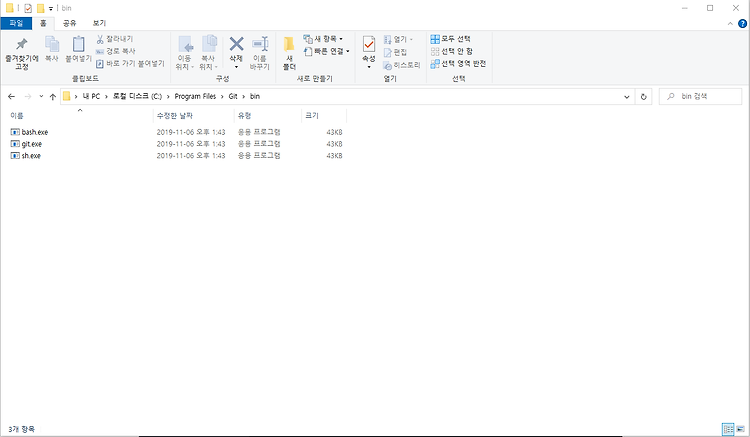This screenshot has height=437, width=750.
Task: Click the Paste shortcut icon
Action: coord(99,64)
